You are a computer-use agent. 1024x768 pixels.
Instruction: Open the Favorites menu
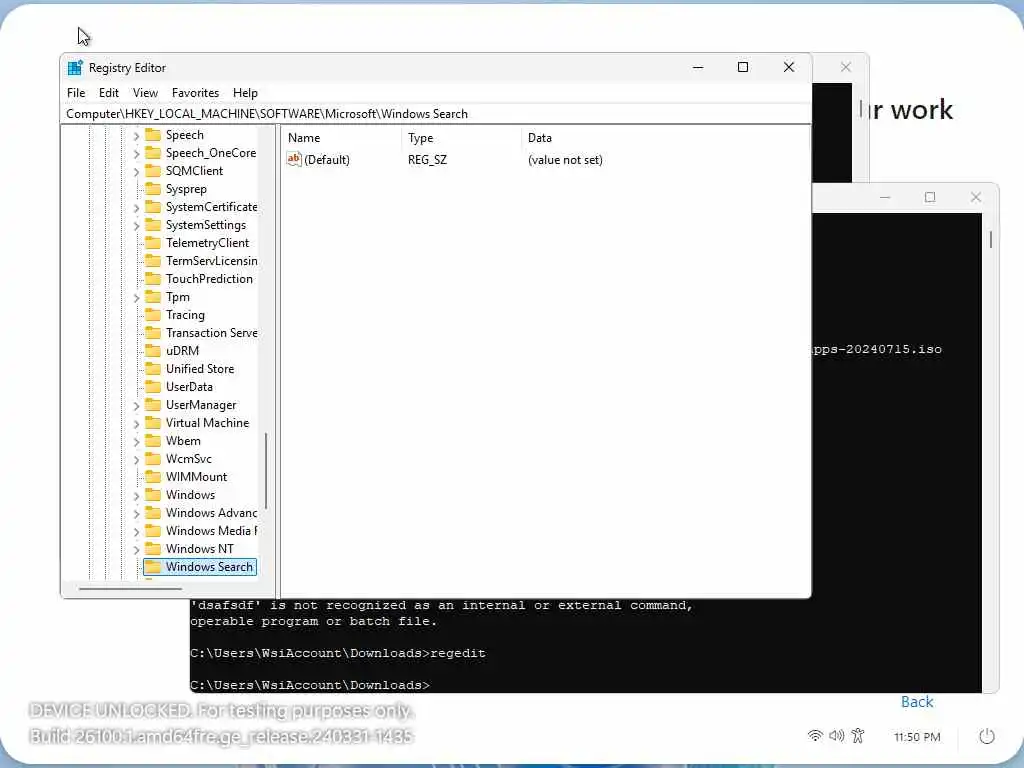[x=195, y=93]
